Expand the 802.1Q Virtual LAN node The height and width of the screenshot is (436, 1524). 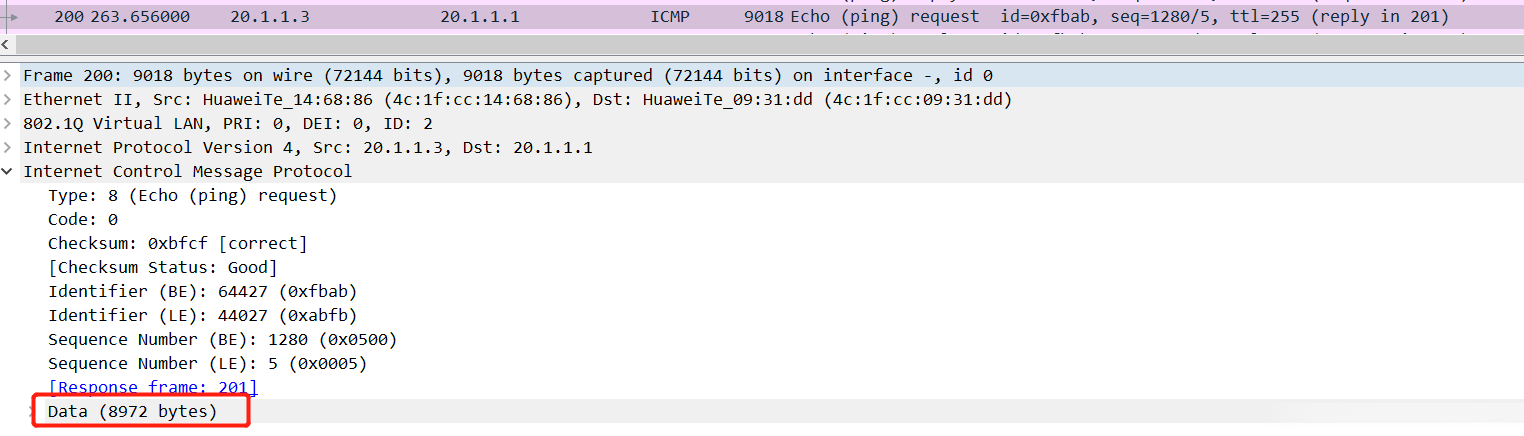(x=9, y=124)
